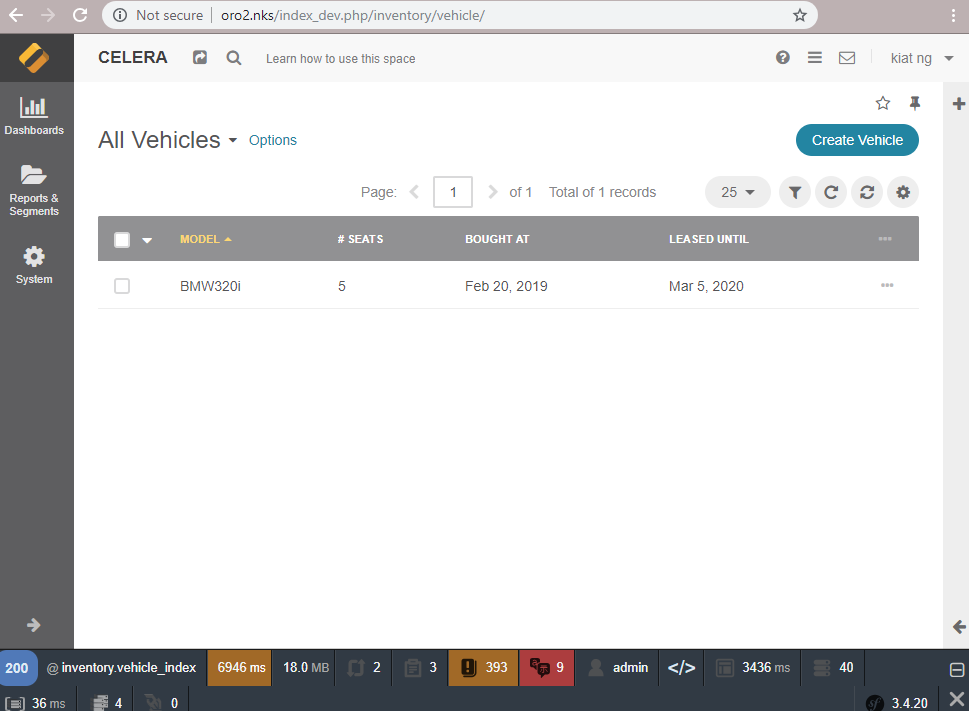Click the page number input field

[453, 192]
